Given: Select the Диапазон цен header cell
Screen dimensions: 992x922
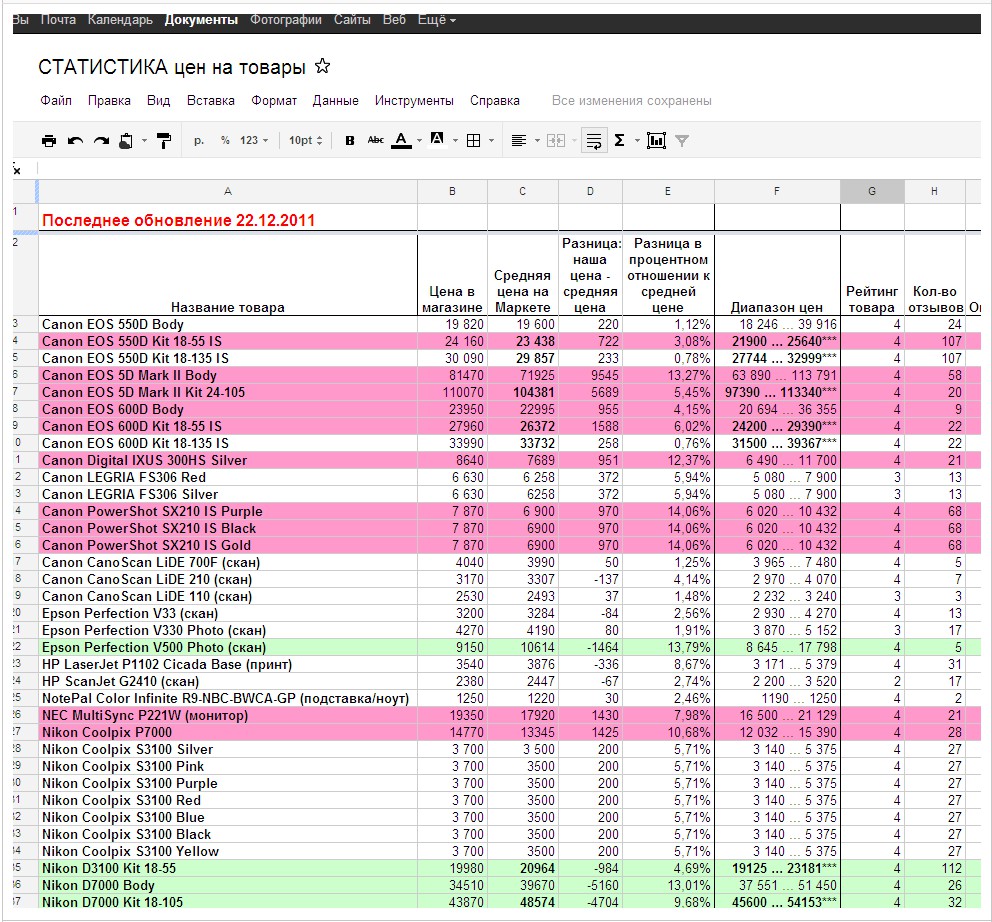Looking at the screenshot, I should [x=777, y=275].
